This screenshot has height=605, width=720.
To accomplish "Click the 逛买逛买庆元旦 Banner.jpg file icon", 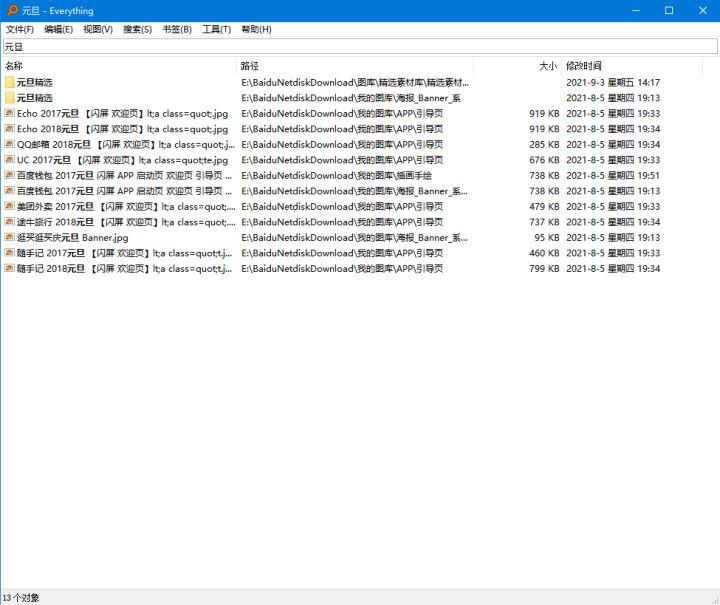I will (x=10, y=238).
